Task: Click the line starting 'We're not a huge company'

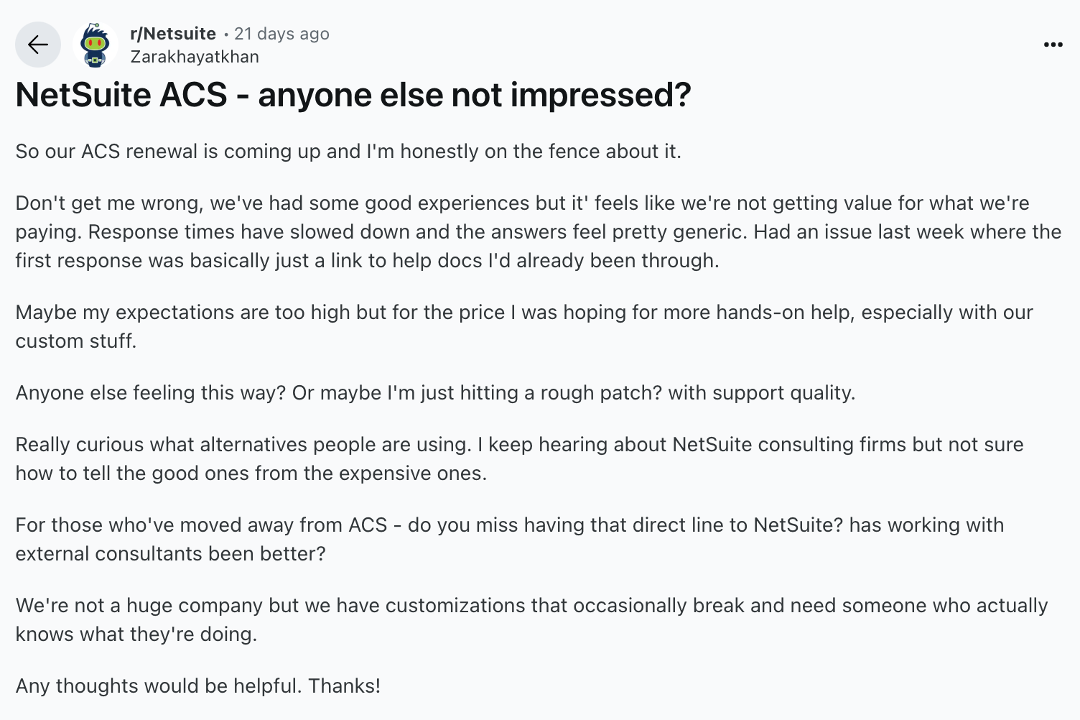Action: [x=531, y=605]
